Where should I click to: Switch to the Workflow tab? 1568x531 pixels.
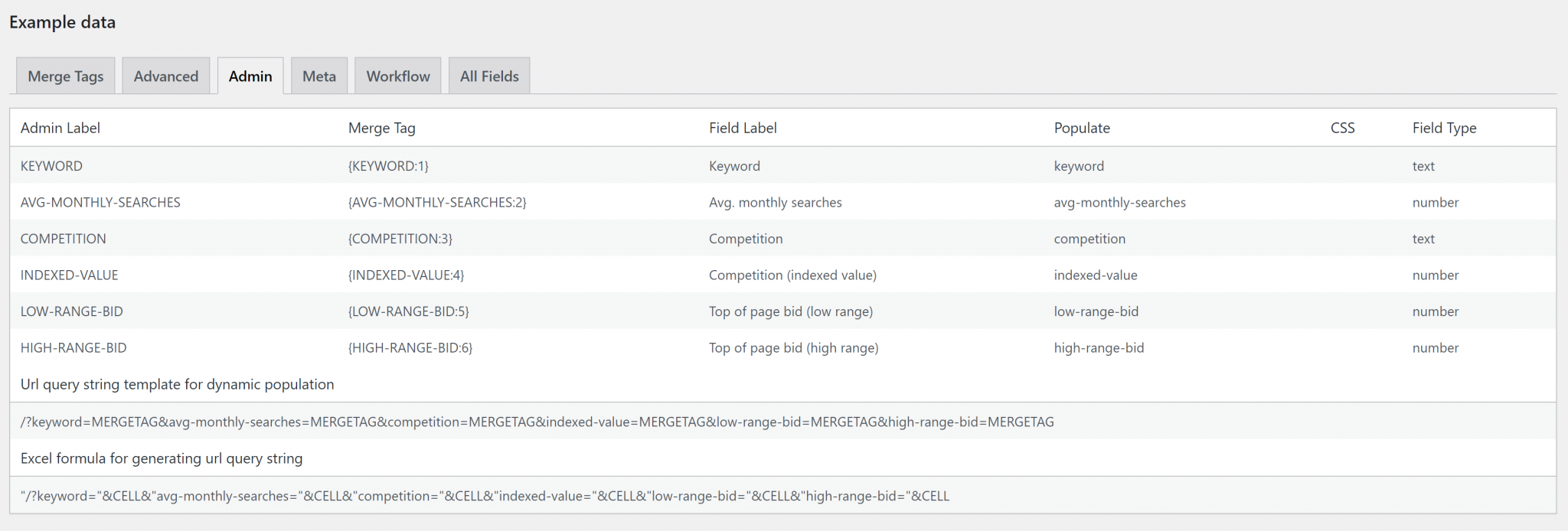(x=397, y=77)
